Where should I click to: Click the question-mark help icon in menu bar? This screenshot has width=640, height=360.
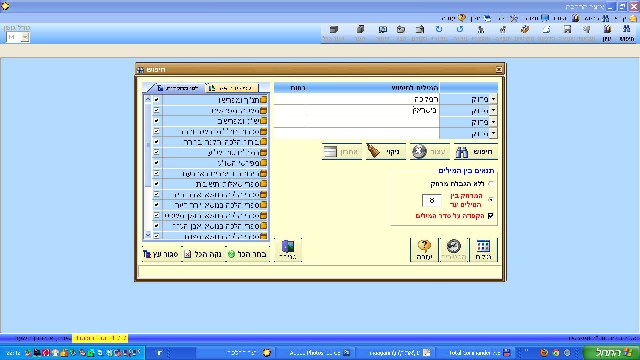[x=462, y=18]
